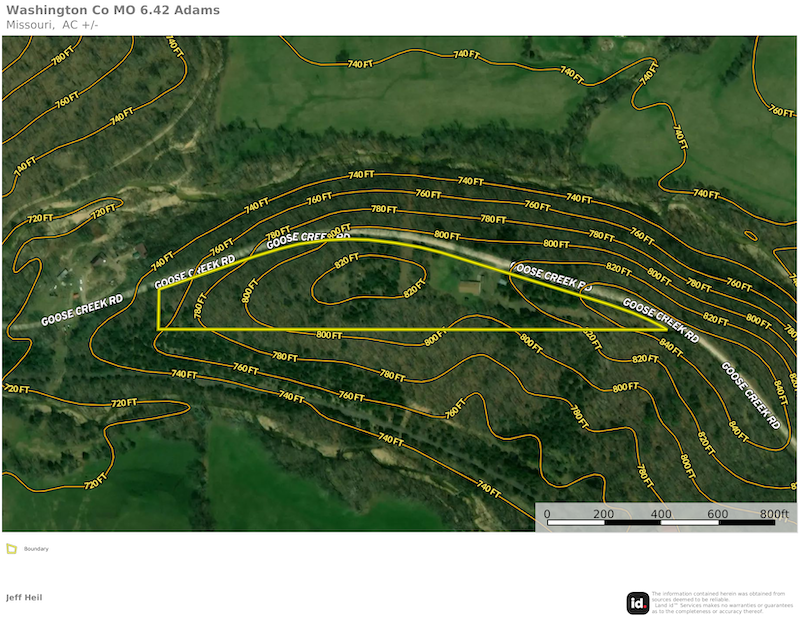Click the "200" mark on scale bar
The image size is (800, 618).
(604, 514)
